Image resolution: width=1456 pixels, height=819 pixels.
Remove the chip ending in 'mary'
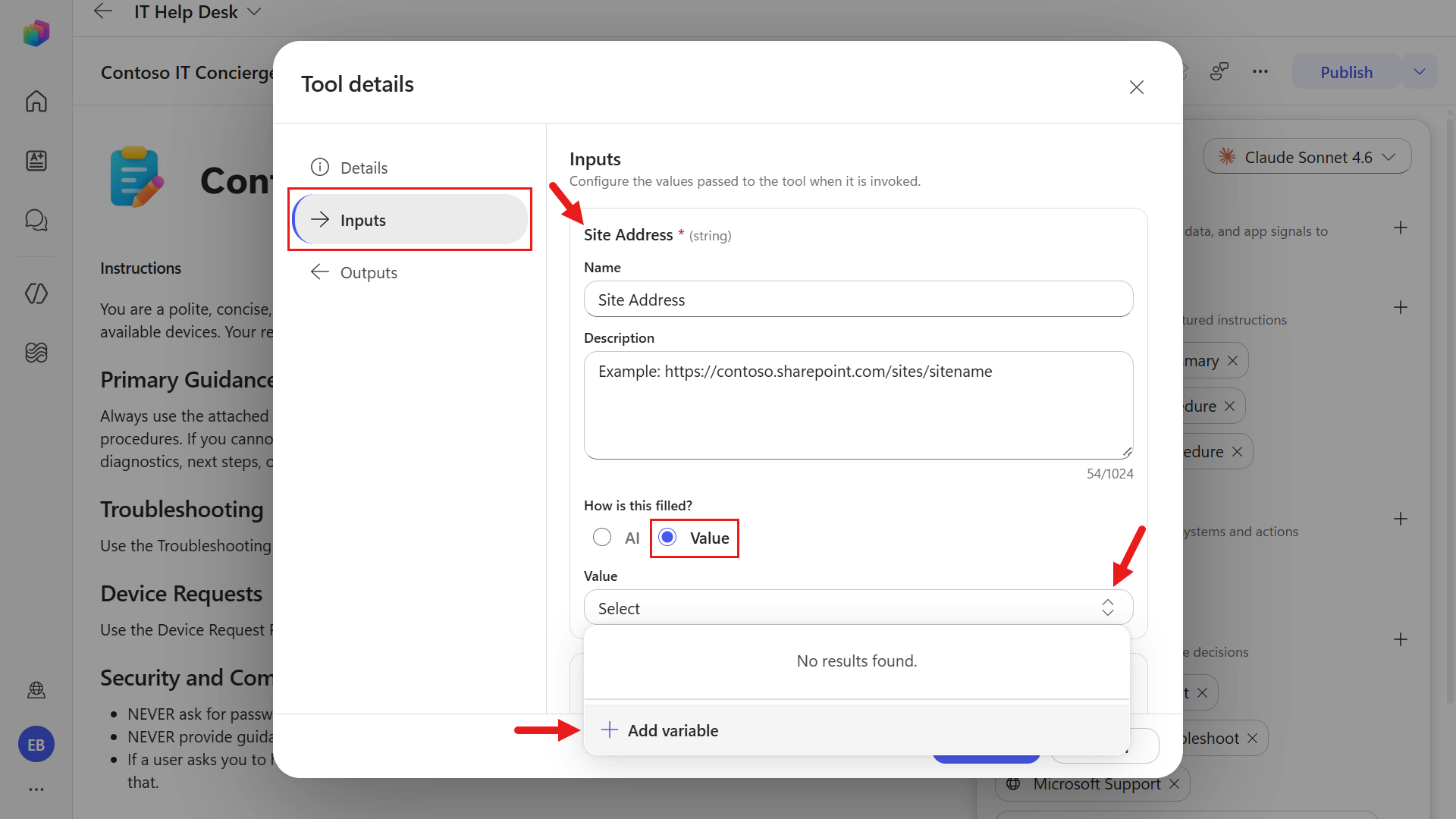[1232, 361]
